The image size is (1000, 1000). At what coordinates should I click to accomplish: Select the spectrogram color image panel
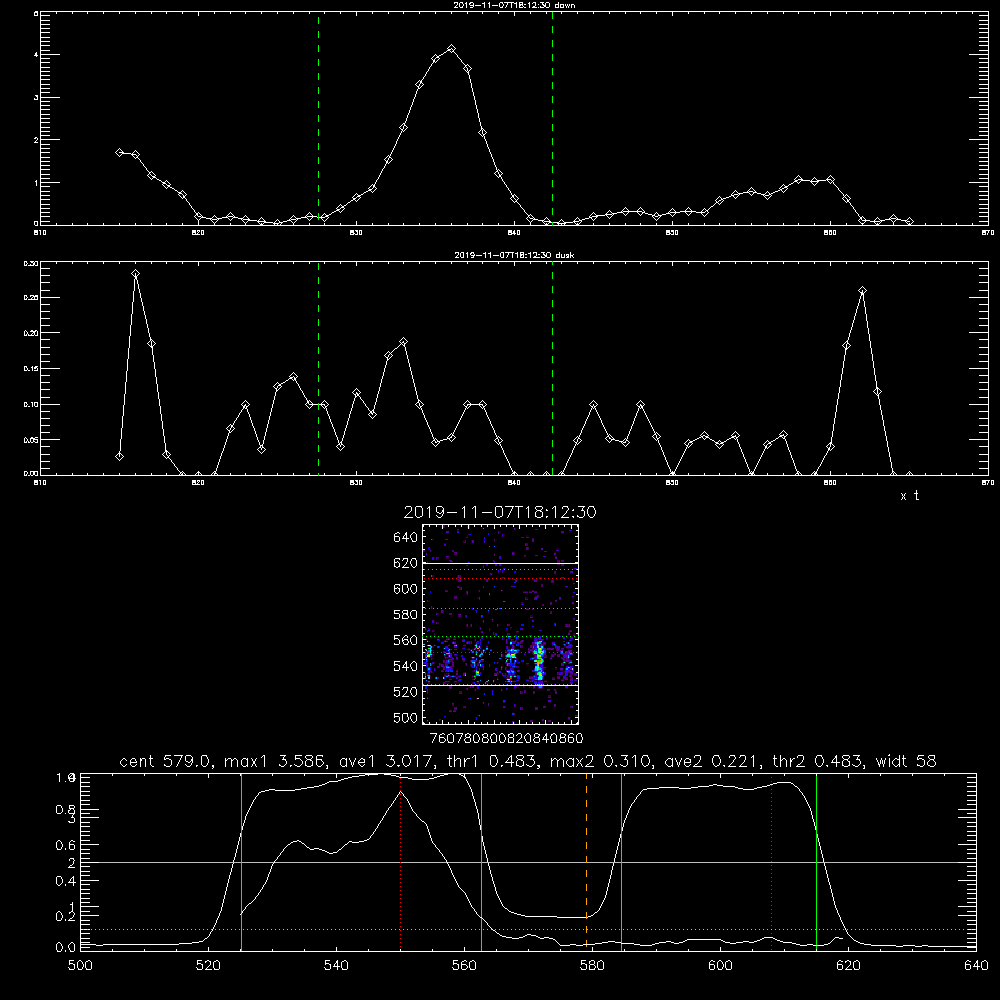pyautogui.click(x=500, y=624)
